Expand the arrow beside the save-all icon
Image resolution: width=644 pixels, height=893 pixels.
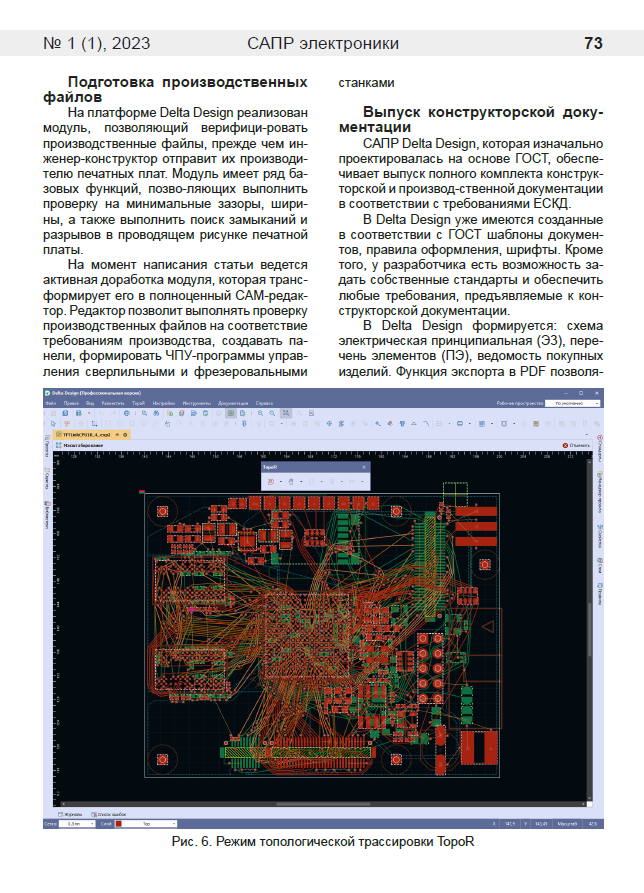(89, 413)
